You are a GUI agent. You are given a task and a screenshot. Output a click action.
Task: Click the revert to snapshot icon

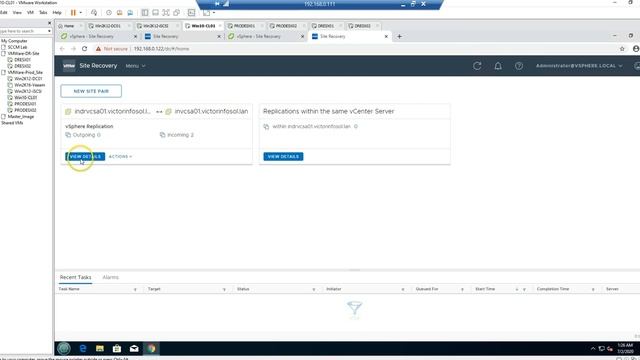pos(119,13)
